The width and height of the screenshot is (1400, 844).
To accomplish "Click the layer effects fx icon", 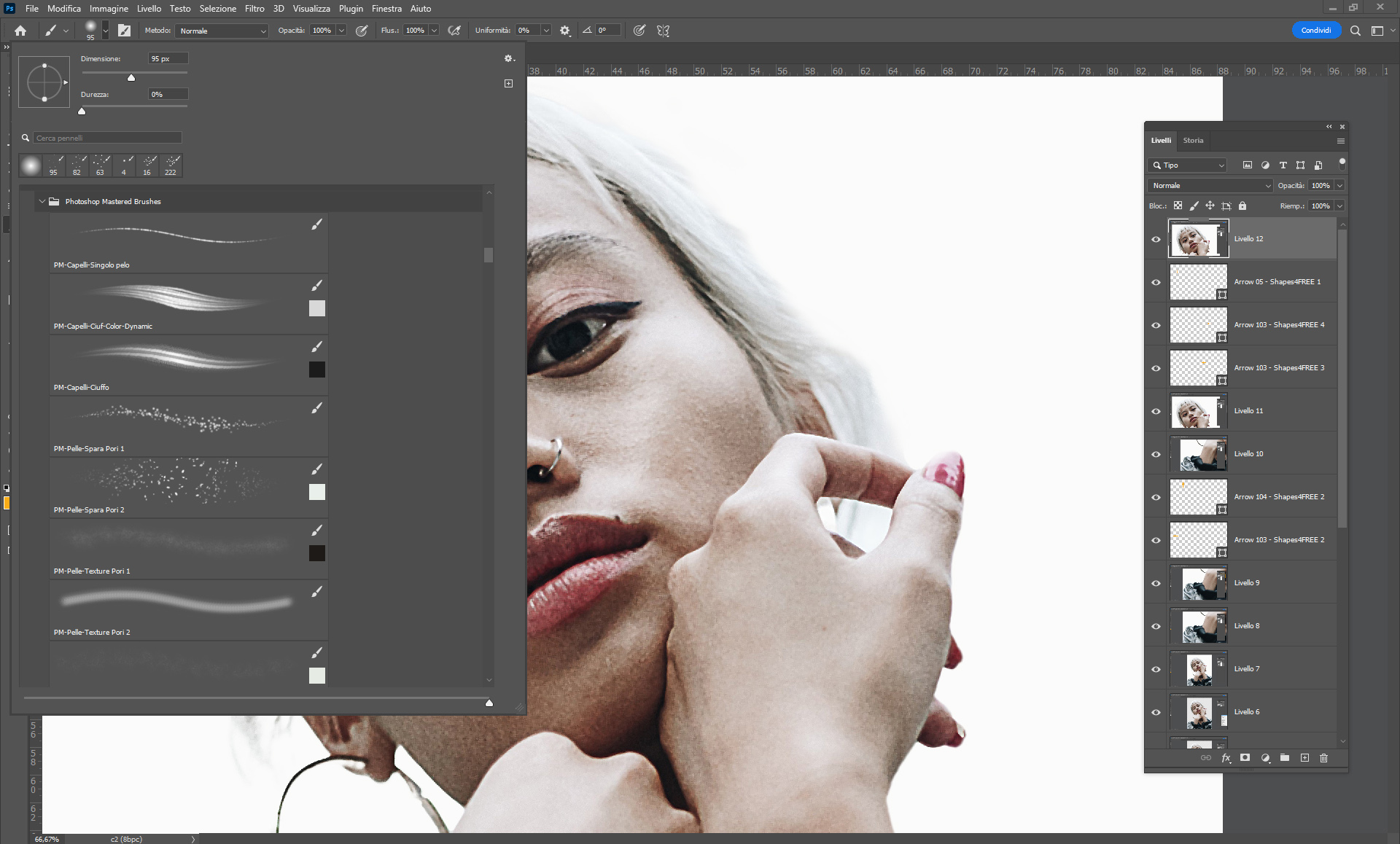I will click(1226, 758).
